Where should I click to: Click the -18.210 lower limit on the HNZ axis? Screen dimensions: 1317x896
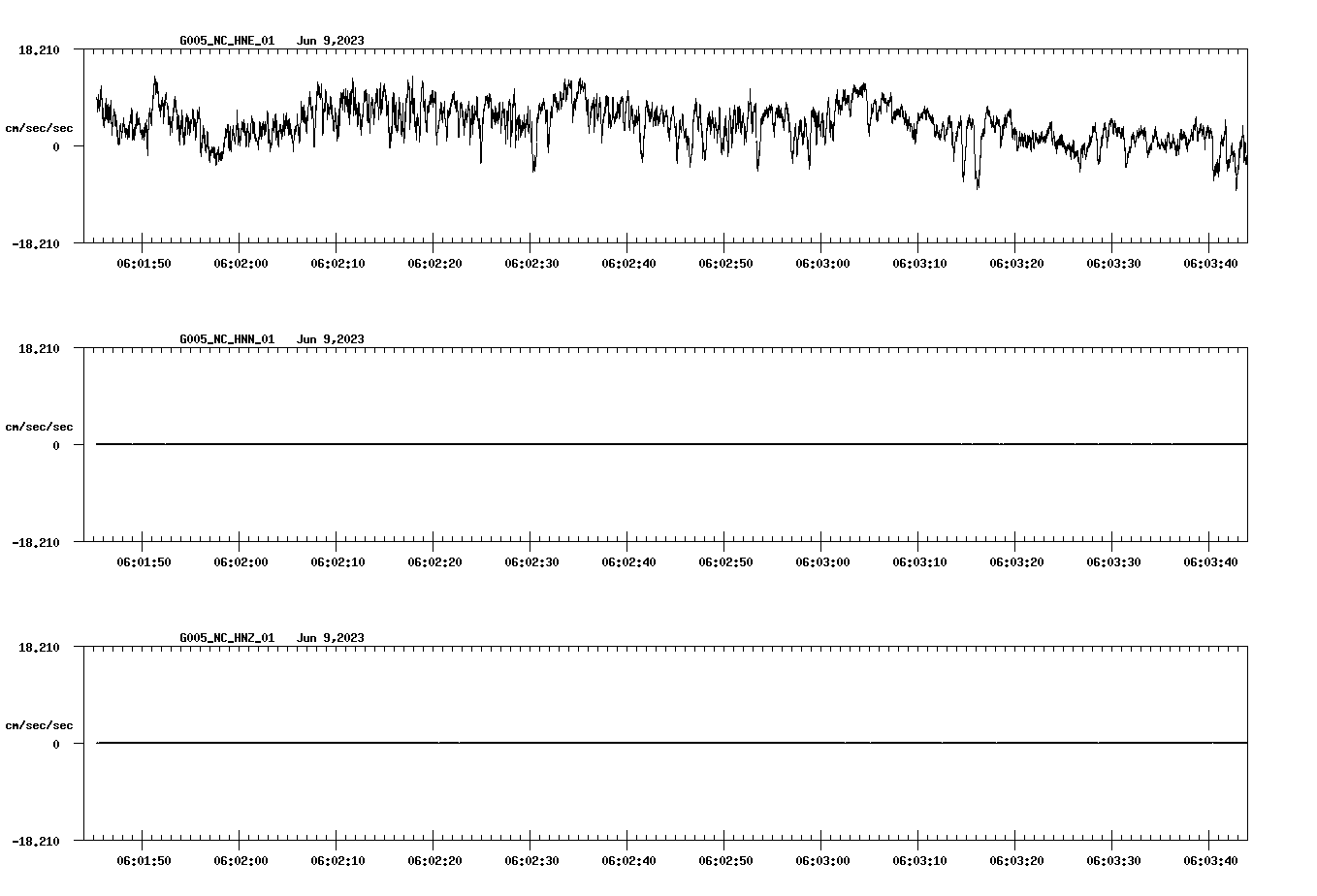36,842
